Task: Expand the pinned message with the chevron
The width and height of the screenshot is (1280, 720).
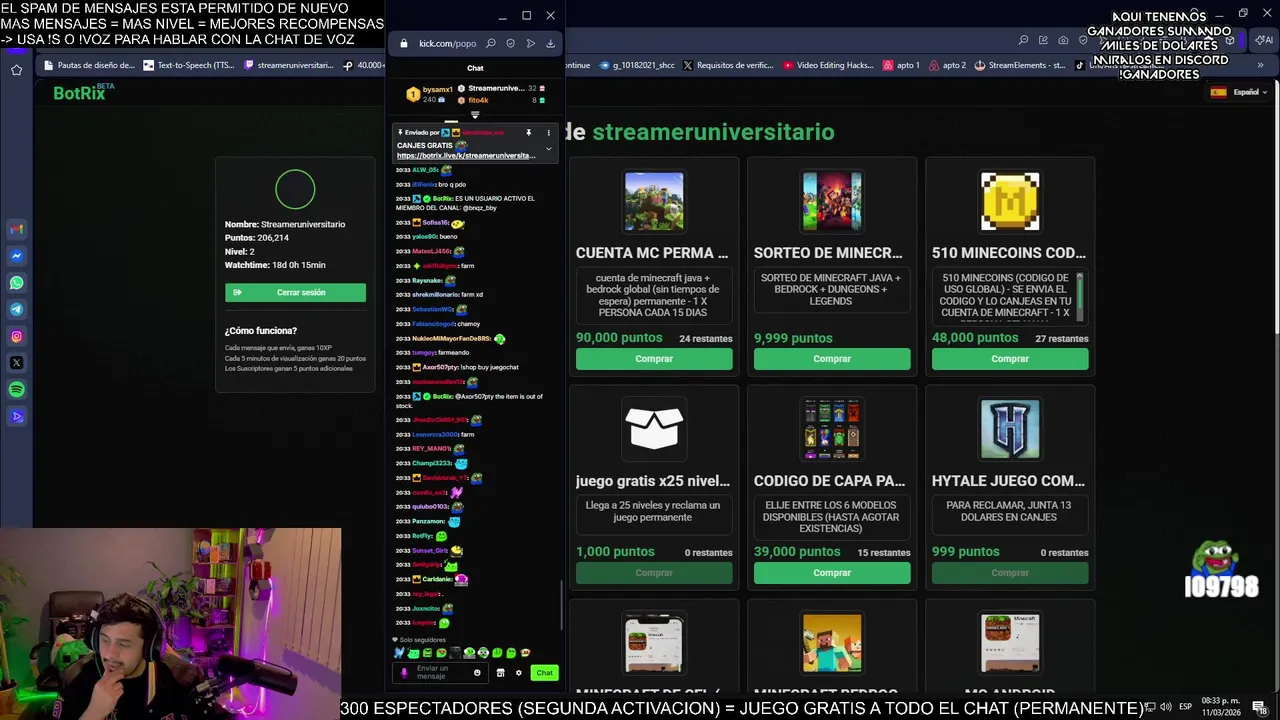Action: (548, 149)
